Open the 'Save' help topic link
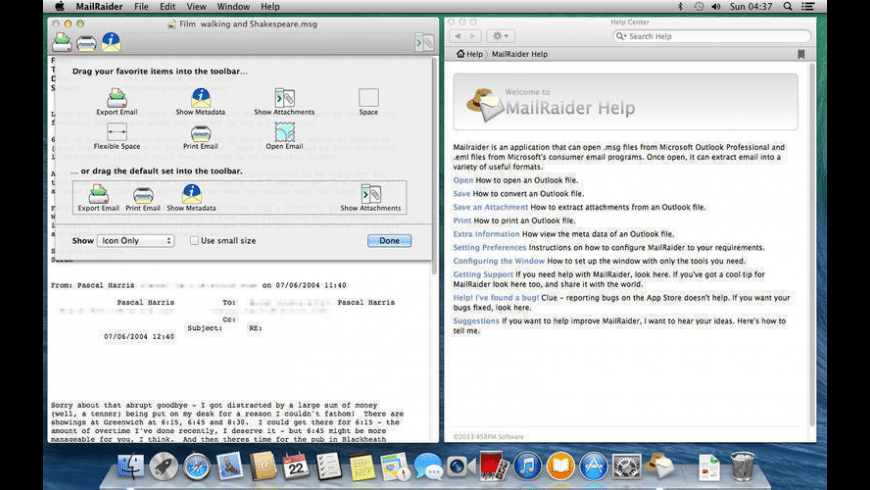The image size is (870, 490). [x=462, y=193]
